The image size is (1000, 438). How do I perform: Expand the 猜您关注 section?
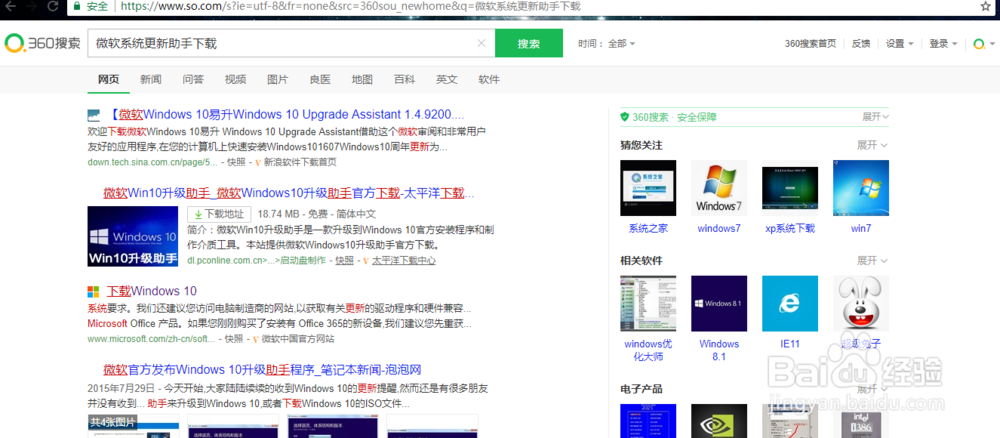click(x=872, y=145)
